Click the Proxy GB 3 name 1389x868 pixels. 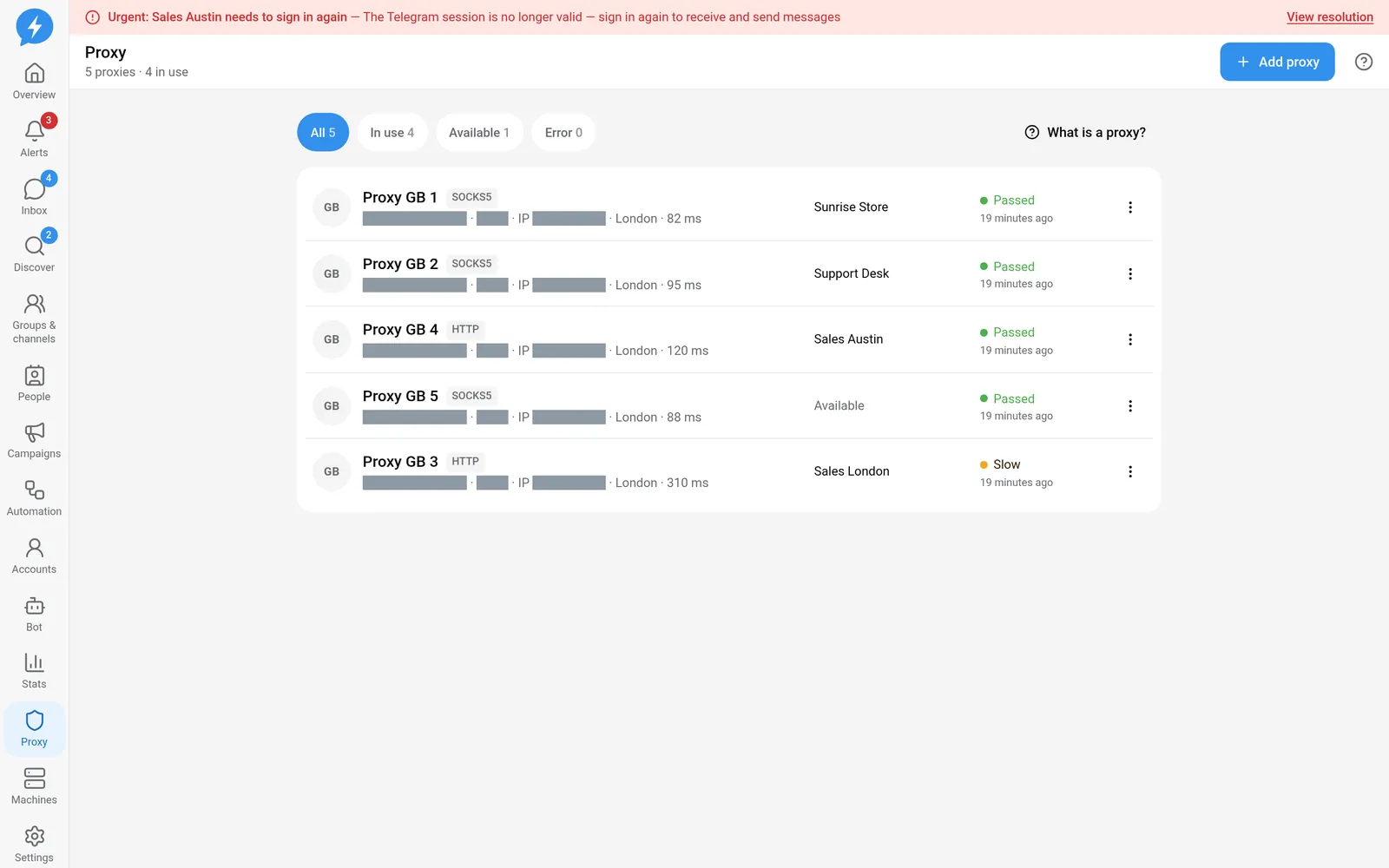point(400,461)
